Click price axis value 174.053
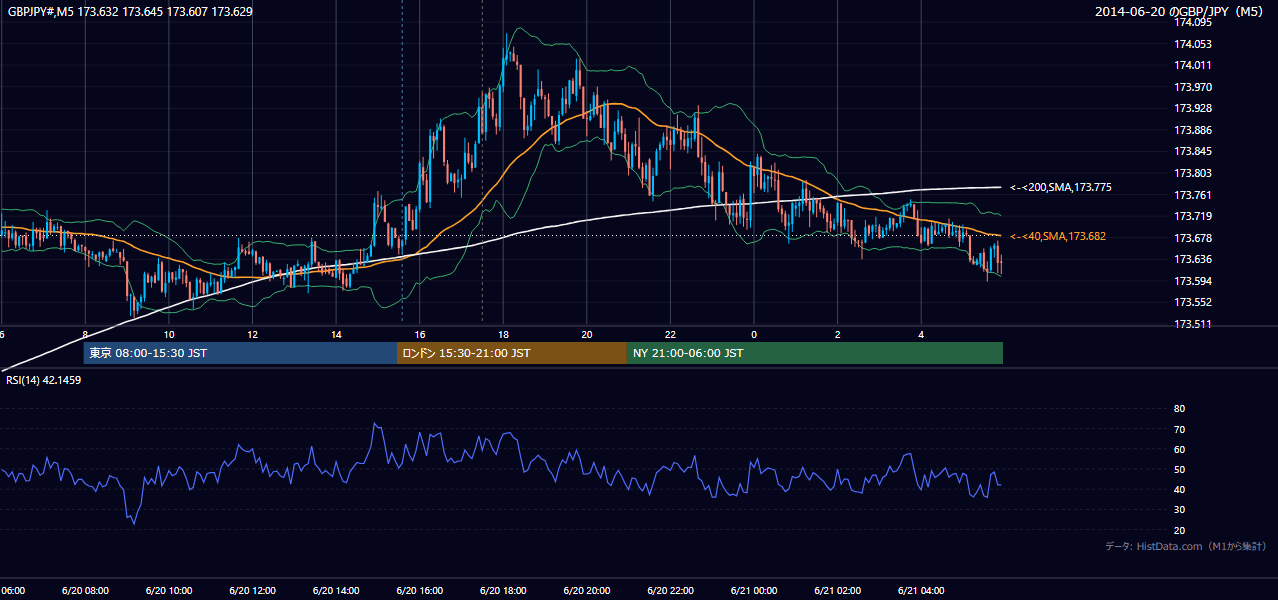 pyautogui.click(x=1192, y=44)
